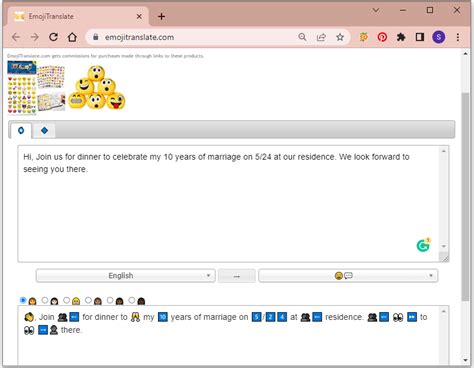Open the Grammarly icon in text box

tap(423, 245)
